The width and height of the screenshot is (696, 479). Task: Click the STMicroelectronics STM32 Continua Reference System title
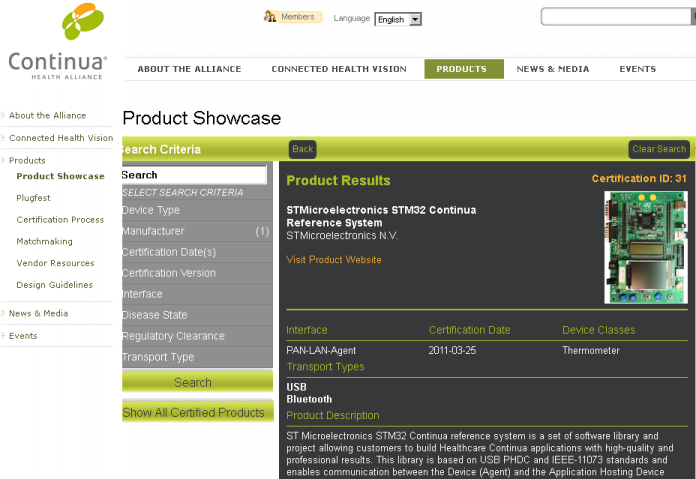[381, 216]
